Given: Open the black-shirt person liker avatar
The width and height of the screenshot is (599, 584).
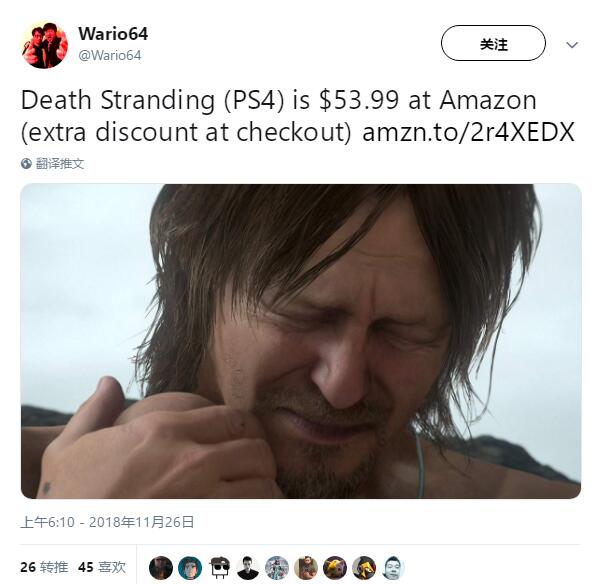Looking at the screenshot, I should click(x=248, y=568).
